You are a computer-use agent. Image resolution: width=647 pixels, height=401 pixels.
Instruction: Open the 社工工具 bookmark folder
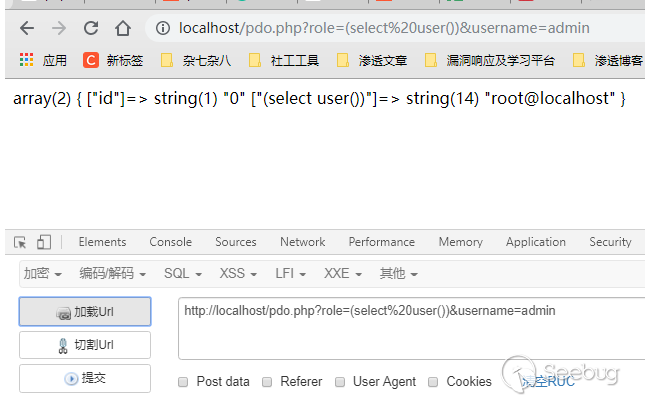point(284,61)
